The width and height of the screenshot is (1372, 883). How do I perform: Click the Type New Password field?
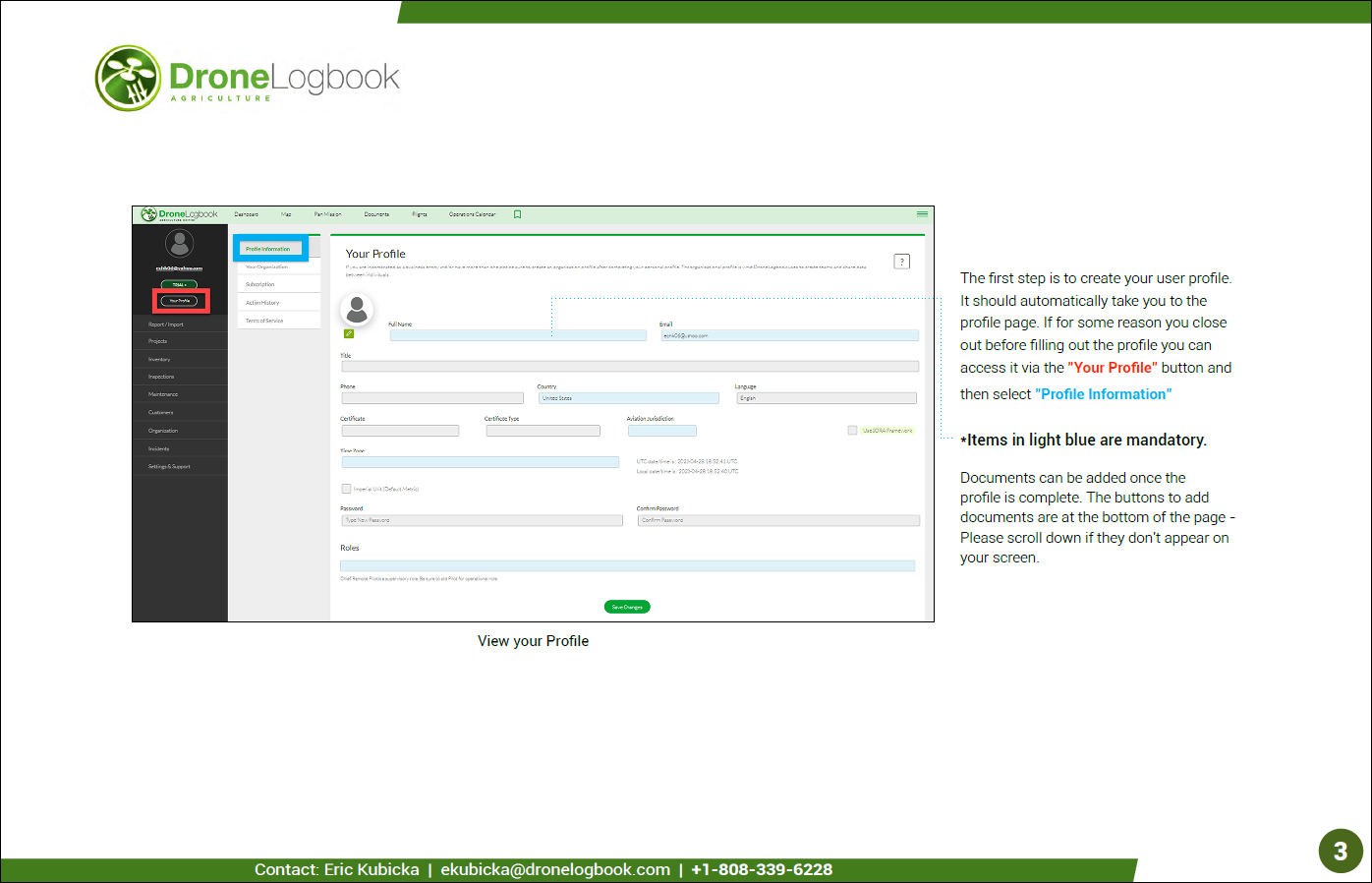coord(483,520)
